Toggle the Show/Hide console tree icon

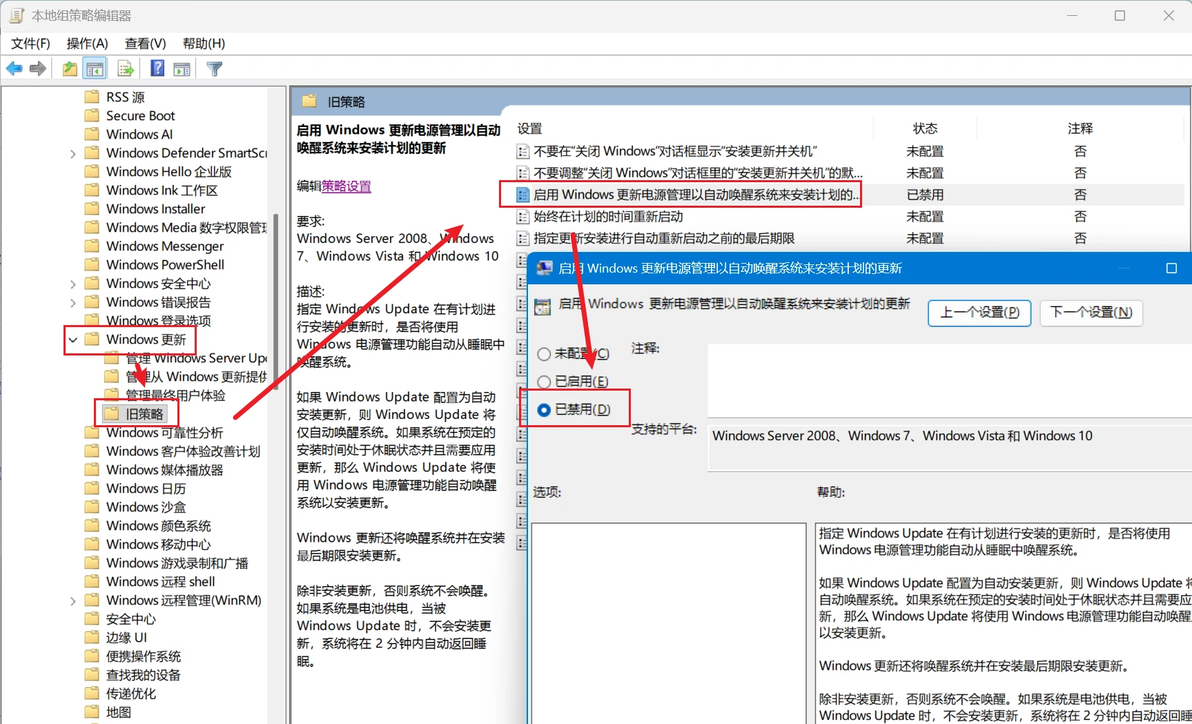(95, 69)
